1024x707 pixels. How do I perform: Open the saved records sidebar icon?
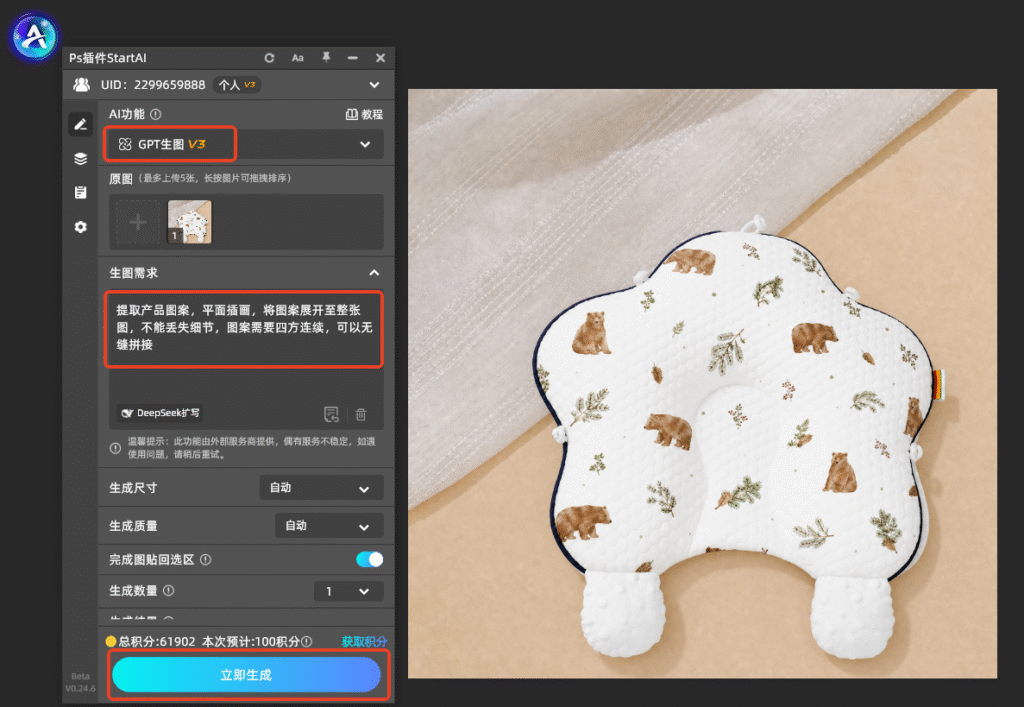[80, 193]
